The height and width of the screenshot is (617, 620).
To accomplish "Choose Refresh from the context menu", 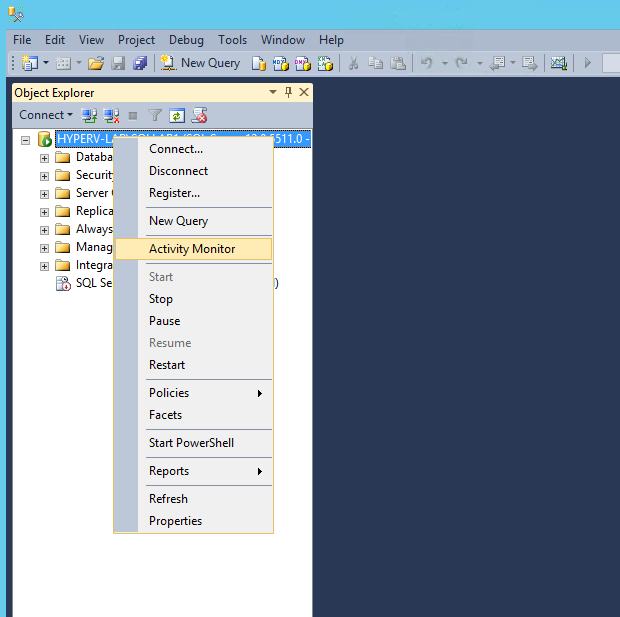I will 193,499.
